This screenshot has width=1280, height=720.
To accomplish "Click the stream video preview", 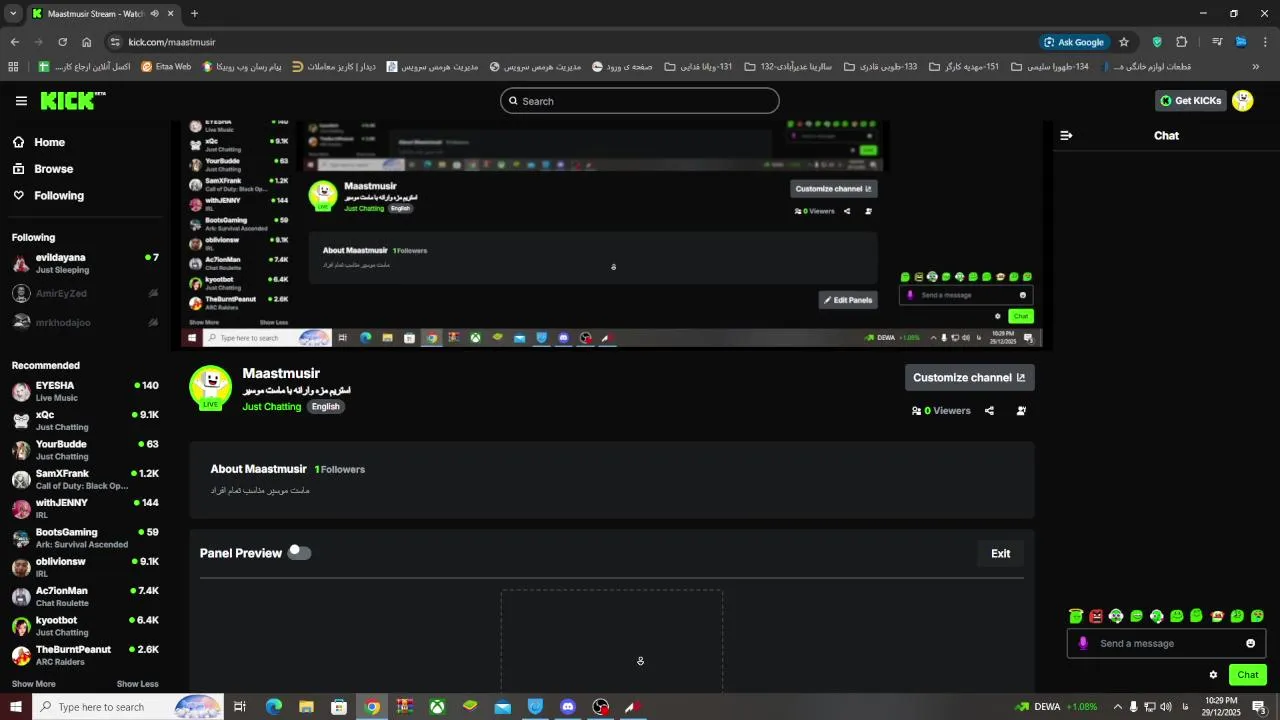I will (612, 235).
